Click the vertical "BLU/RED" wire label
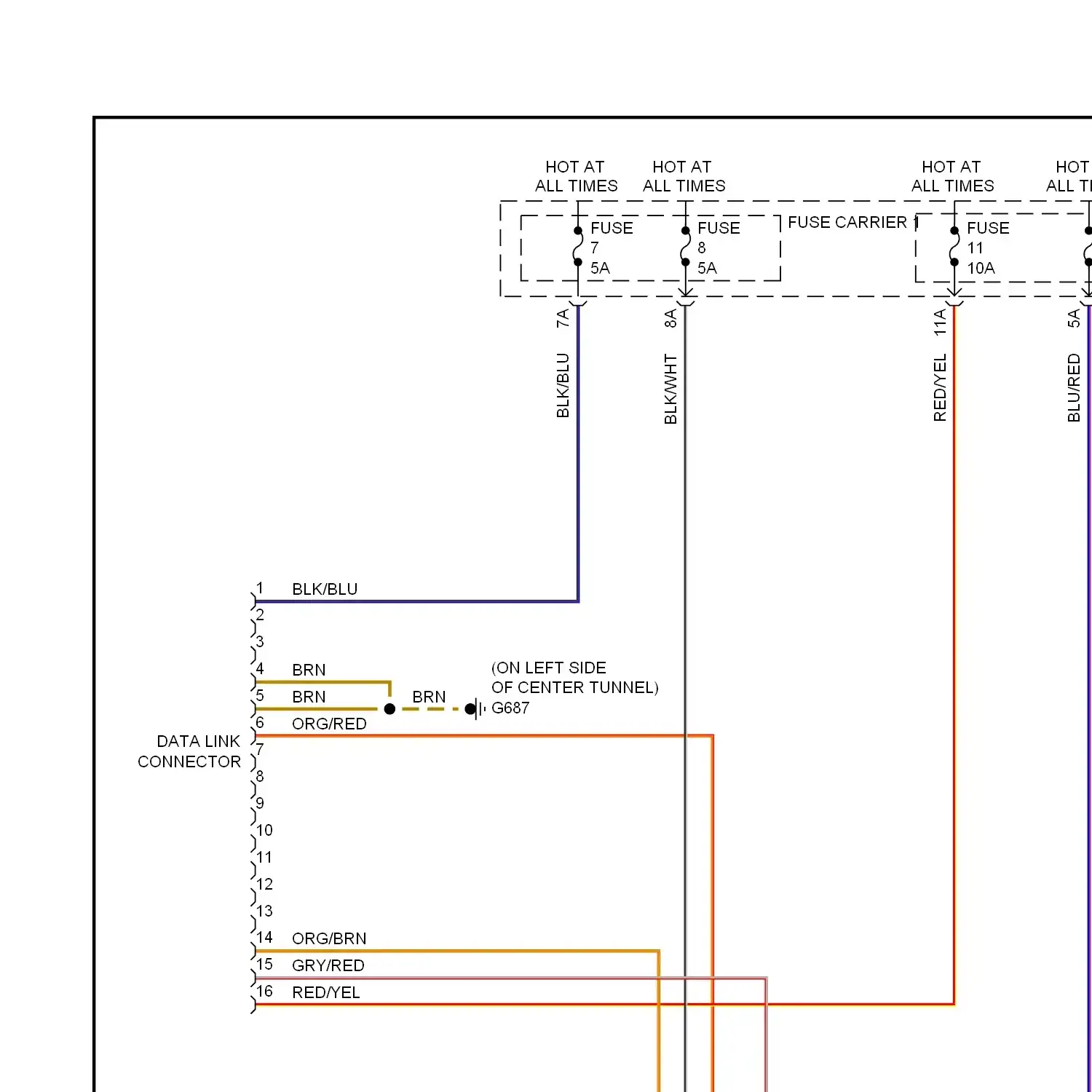This screenshot has height=1092, width=1092. (x=1074, y=388)
